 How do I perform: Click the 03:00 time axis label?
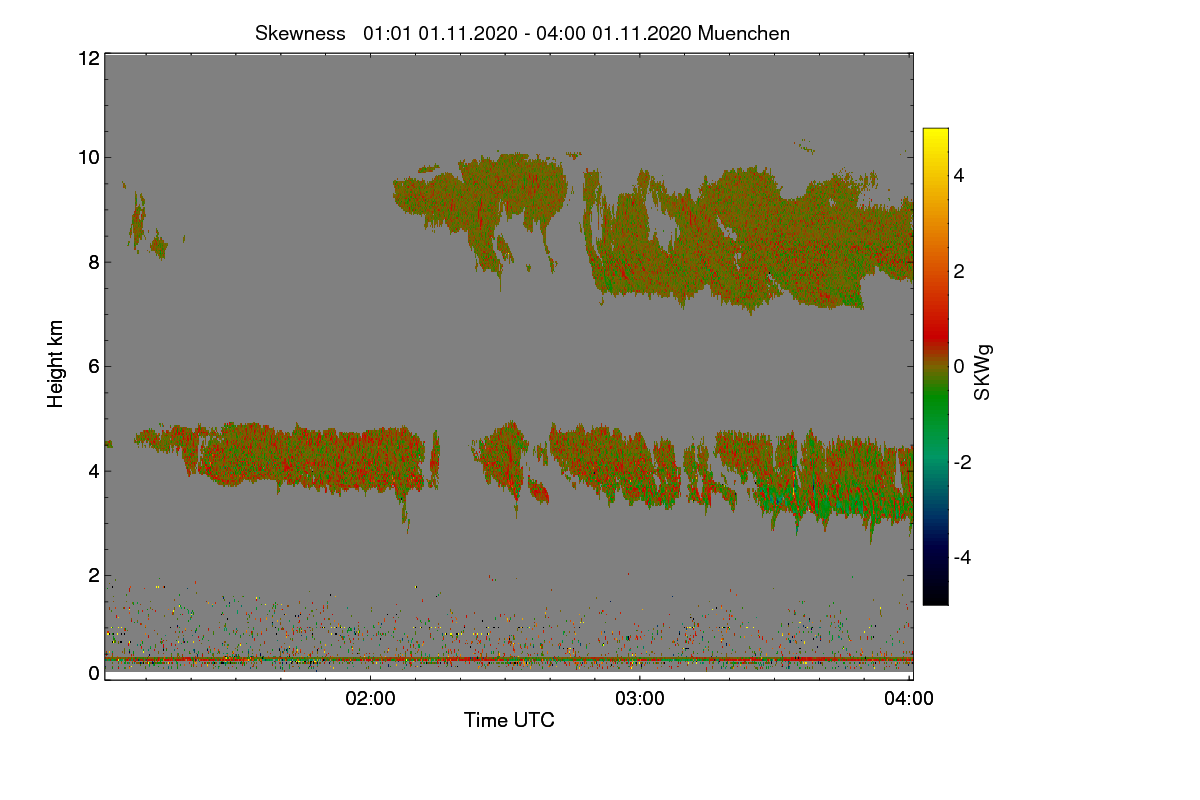pyautogui.click(x=640, y=699)
